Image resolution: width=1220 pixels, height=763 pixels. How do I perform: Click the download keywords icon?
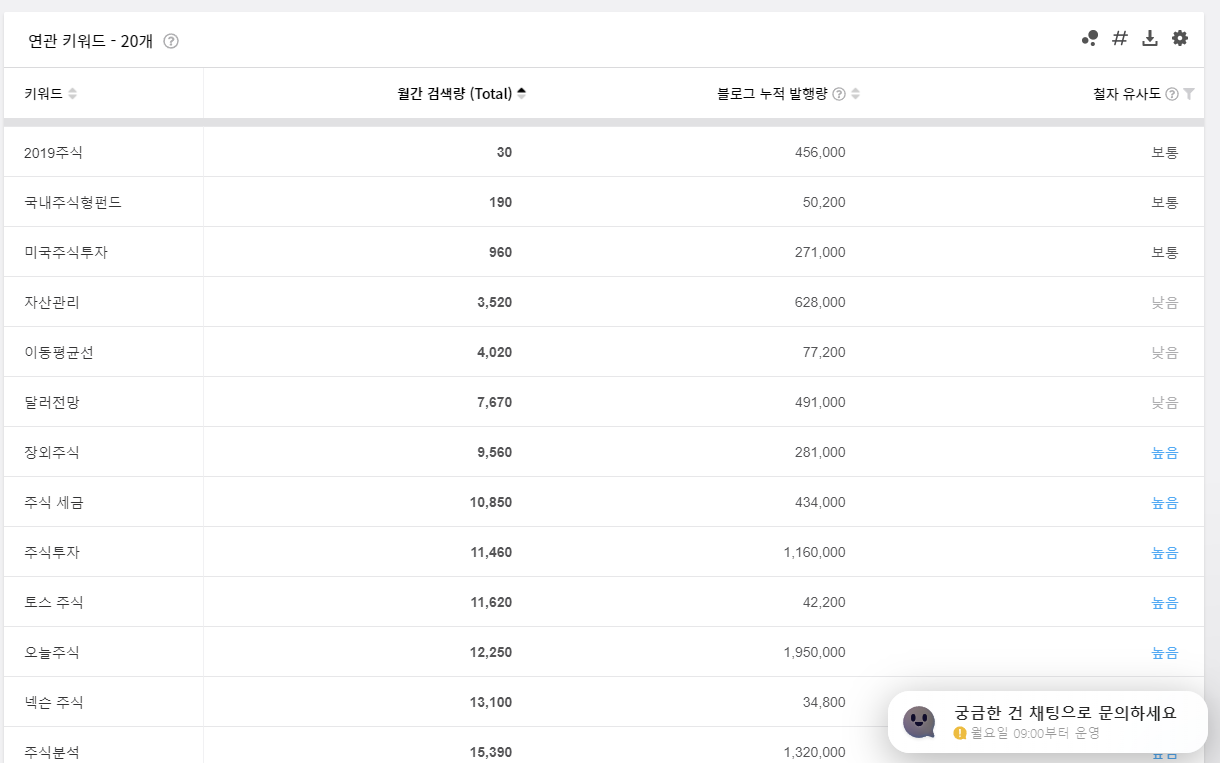[1149, 38]
